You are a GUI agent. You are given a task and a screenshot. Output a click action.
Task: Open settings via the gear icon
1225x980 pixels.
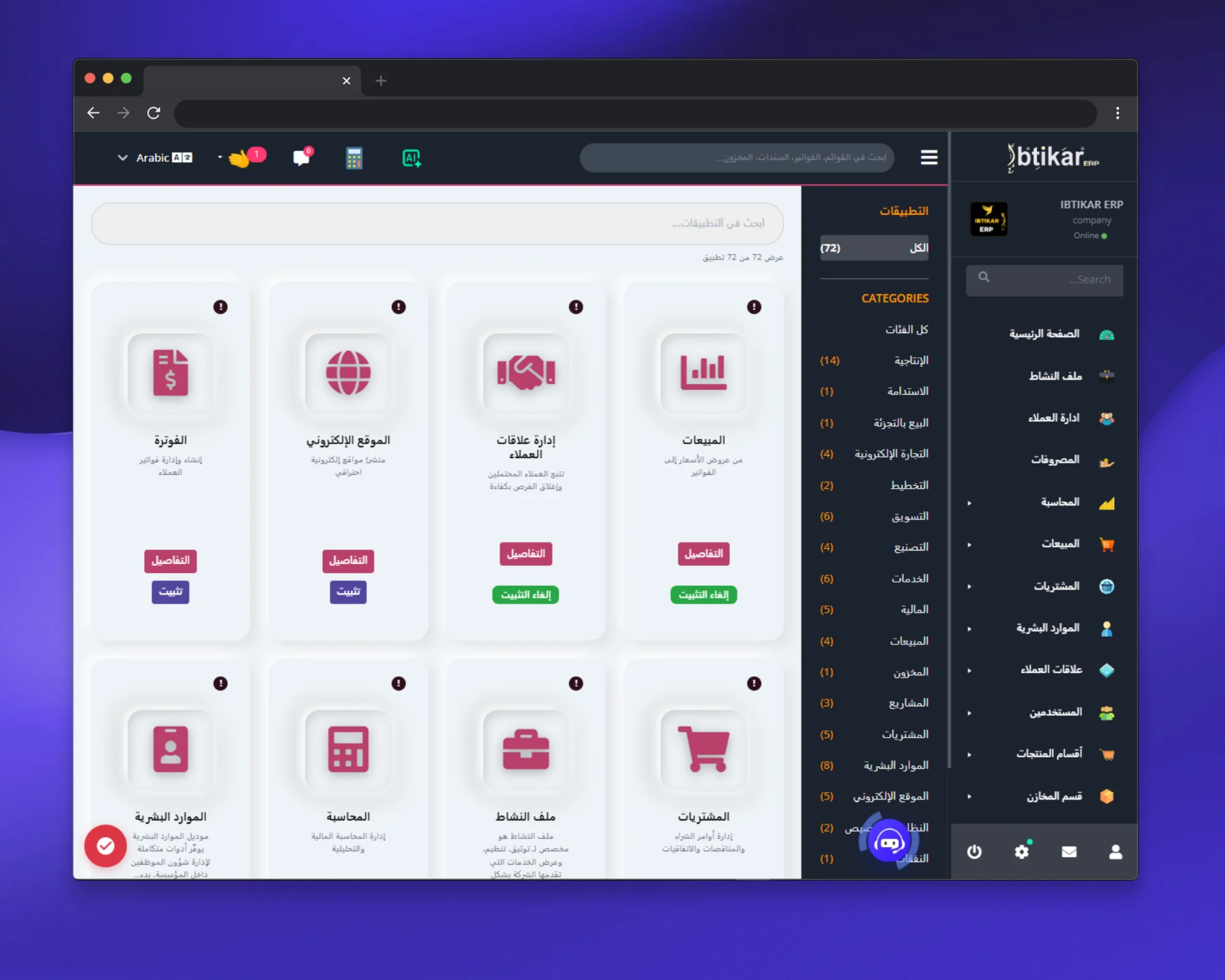point(1022,851)
